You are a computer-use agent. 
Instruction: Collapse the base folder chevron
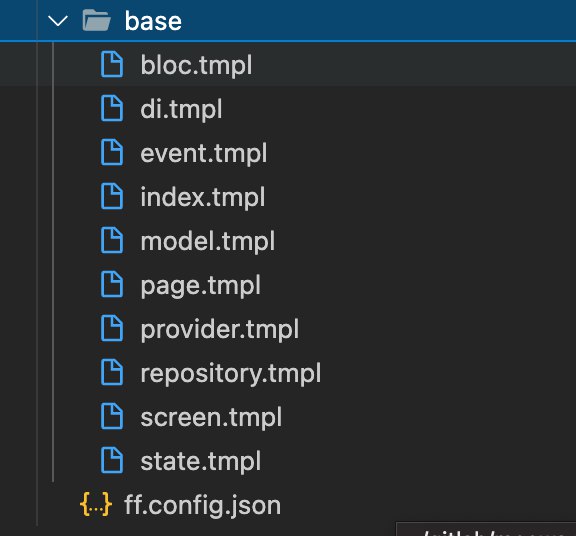click(58, 21)
